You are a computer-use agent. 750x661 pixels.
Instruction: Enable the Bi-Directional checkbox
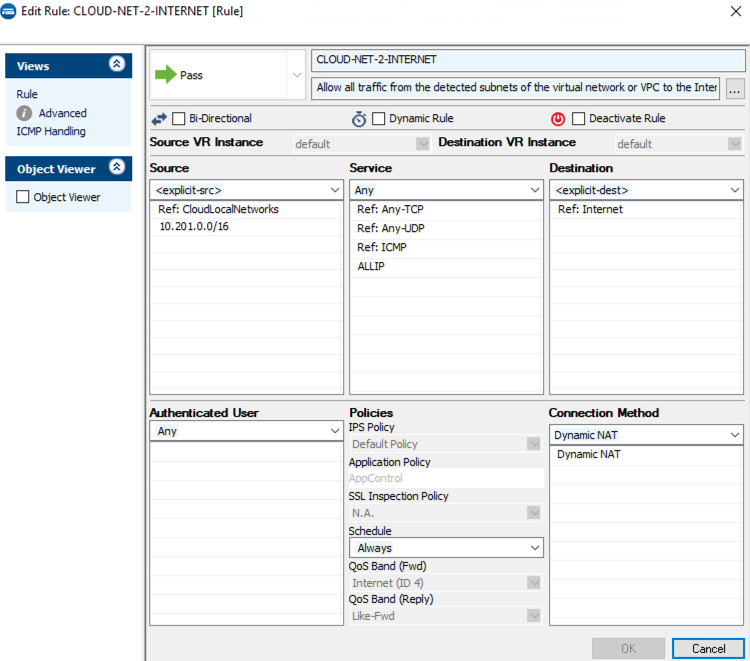[x=180, y=119]
